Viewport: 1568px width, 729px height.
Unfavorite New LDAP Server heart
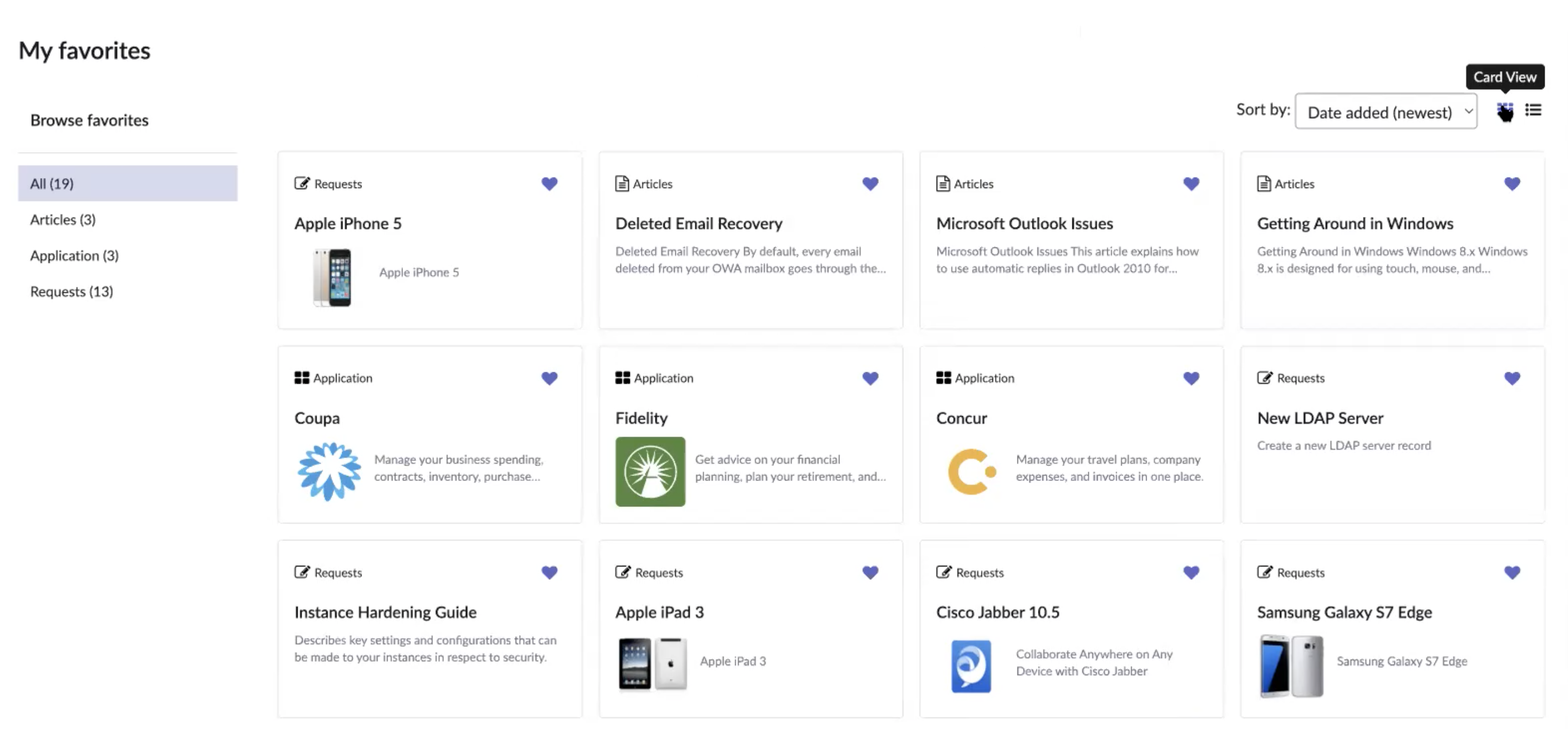click(x=1511, y=378)
